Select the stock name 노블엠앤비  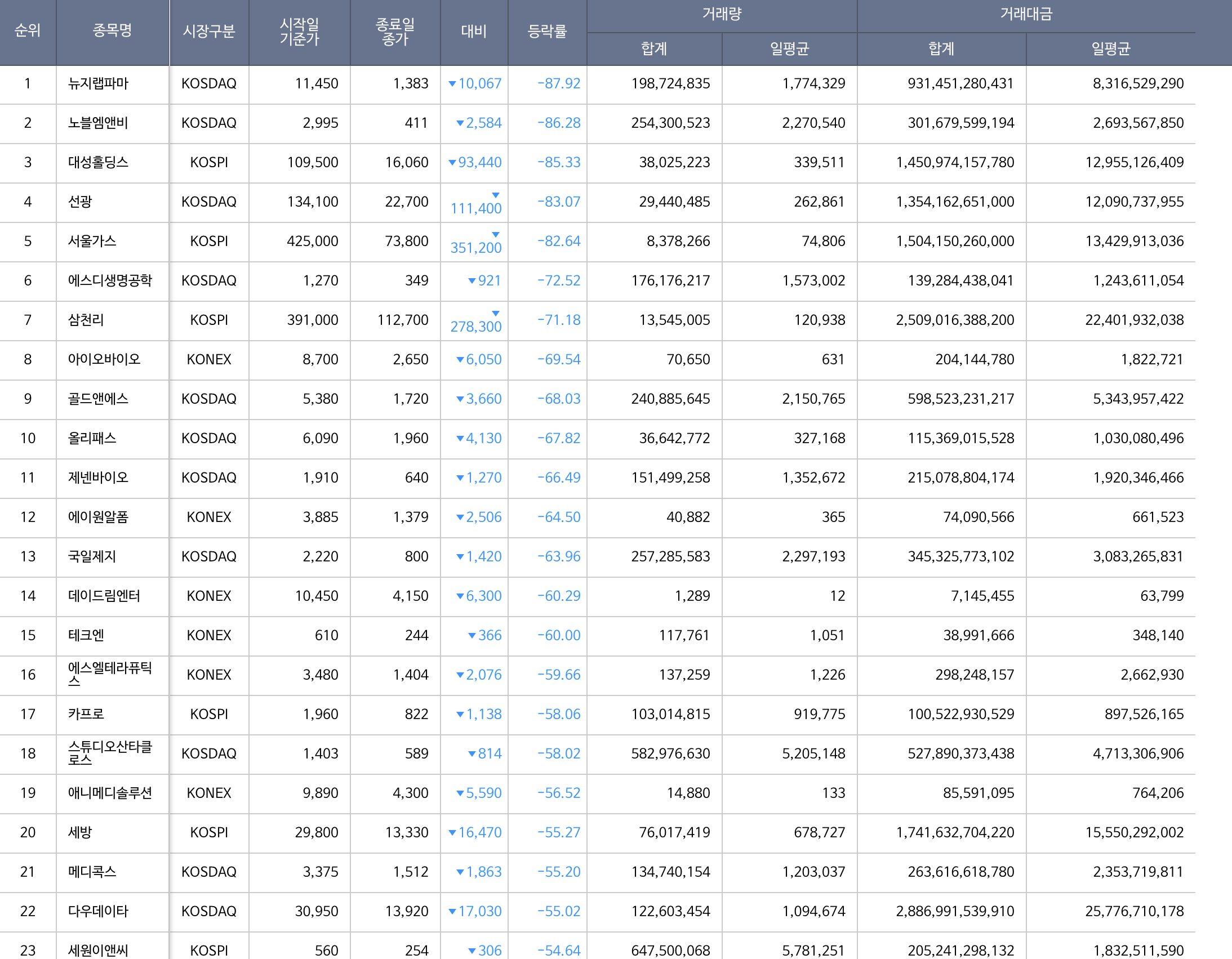click(98, 123)
